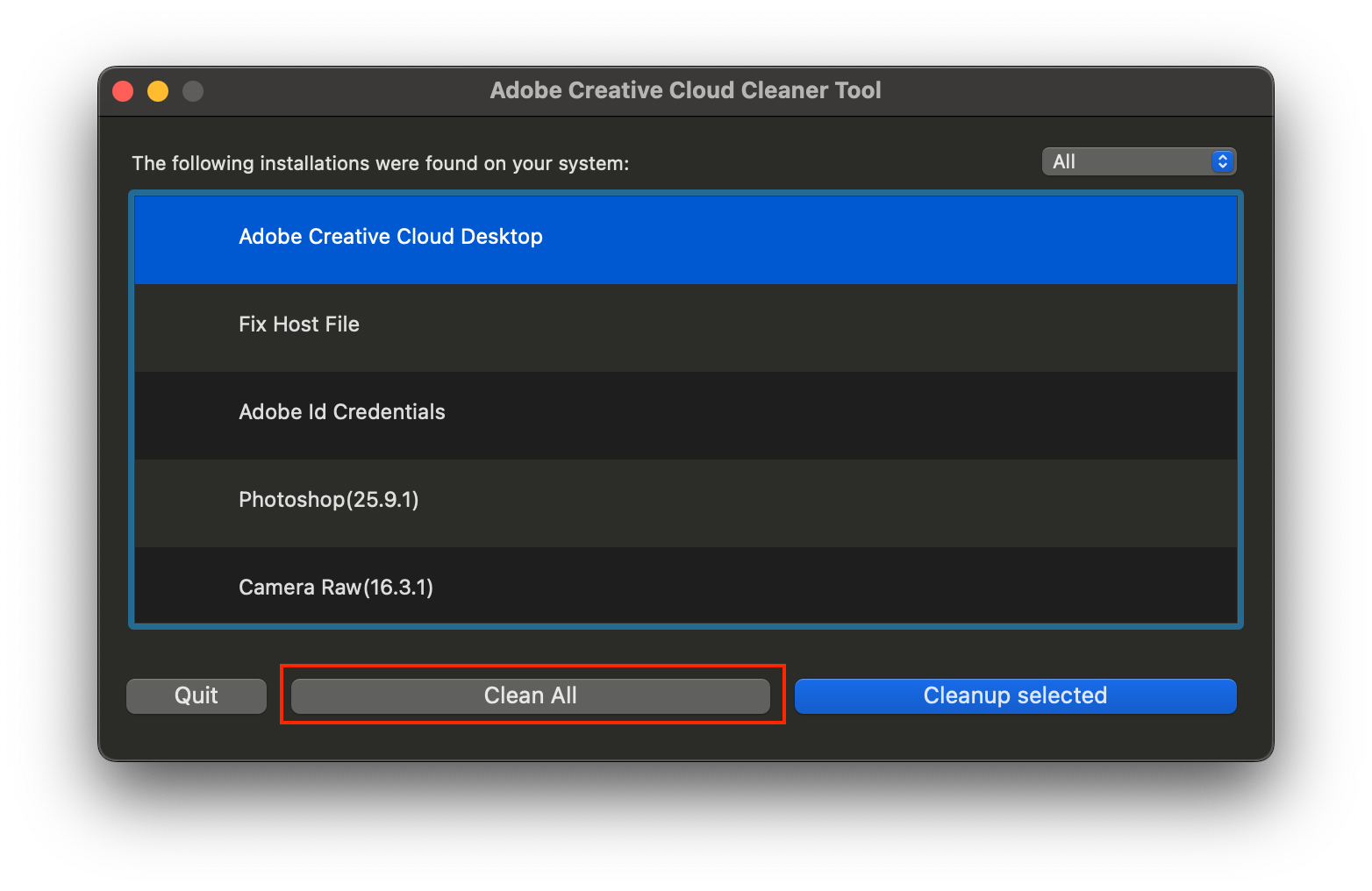Quit the Cleaner Tool

tap(196, 695)
